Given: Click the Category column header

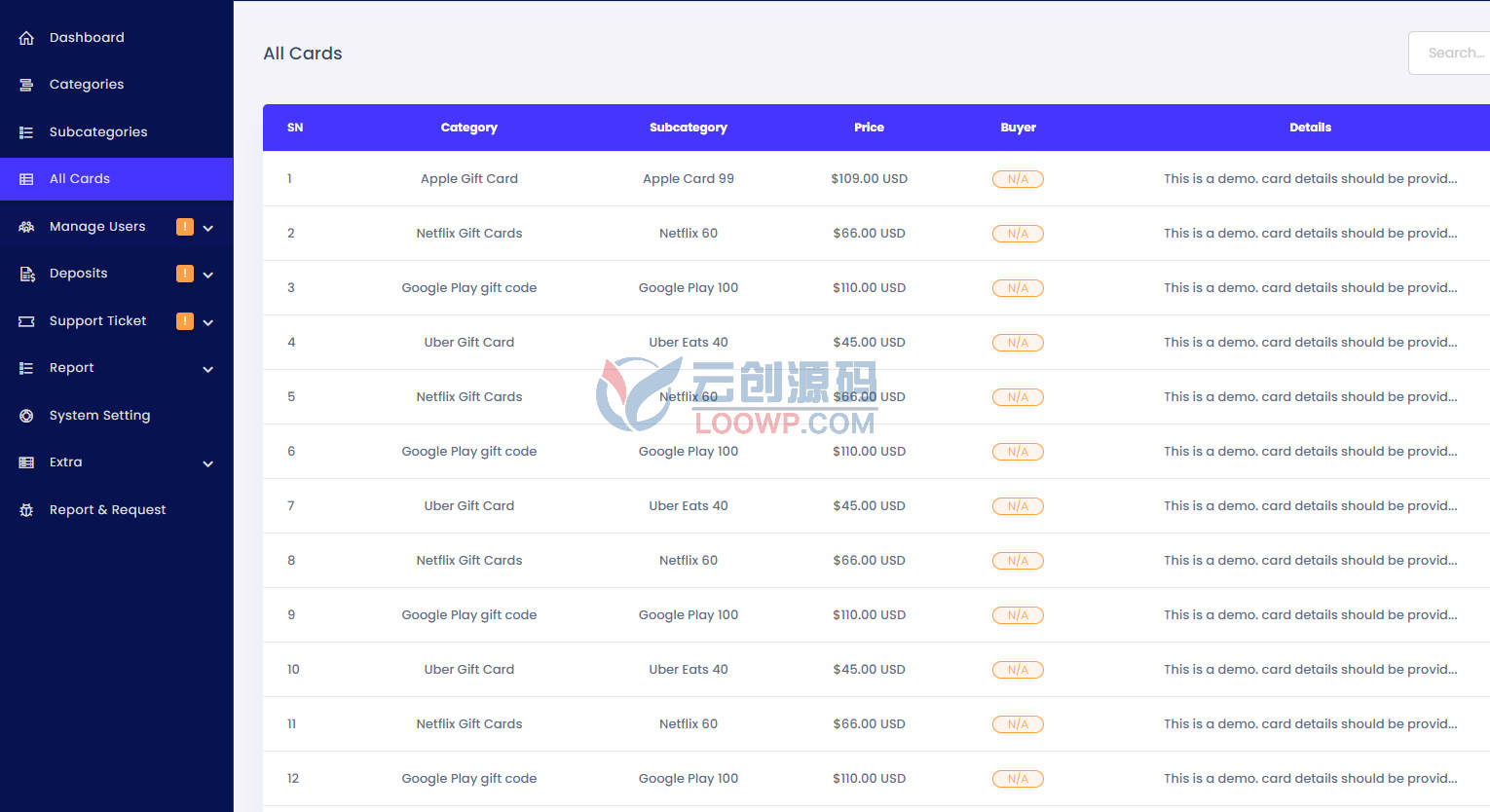Looking at the screenshot, I should coord(469,128).
